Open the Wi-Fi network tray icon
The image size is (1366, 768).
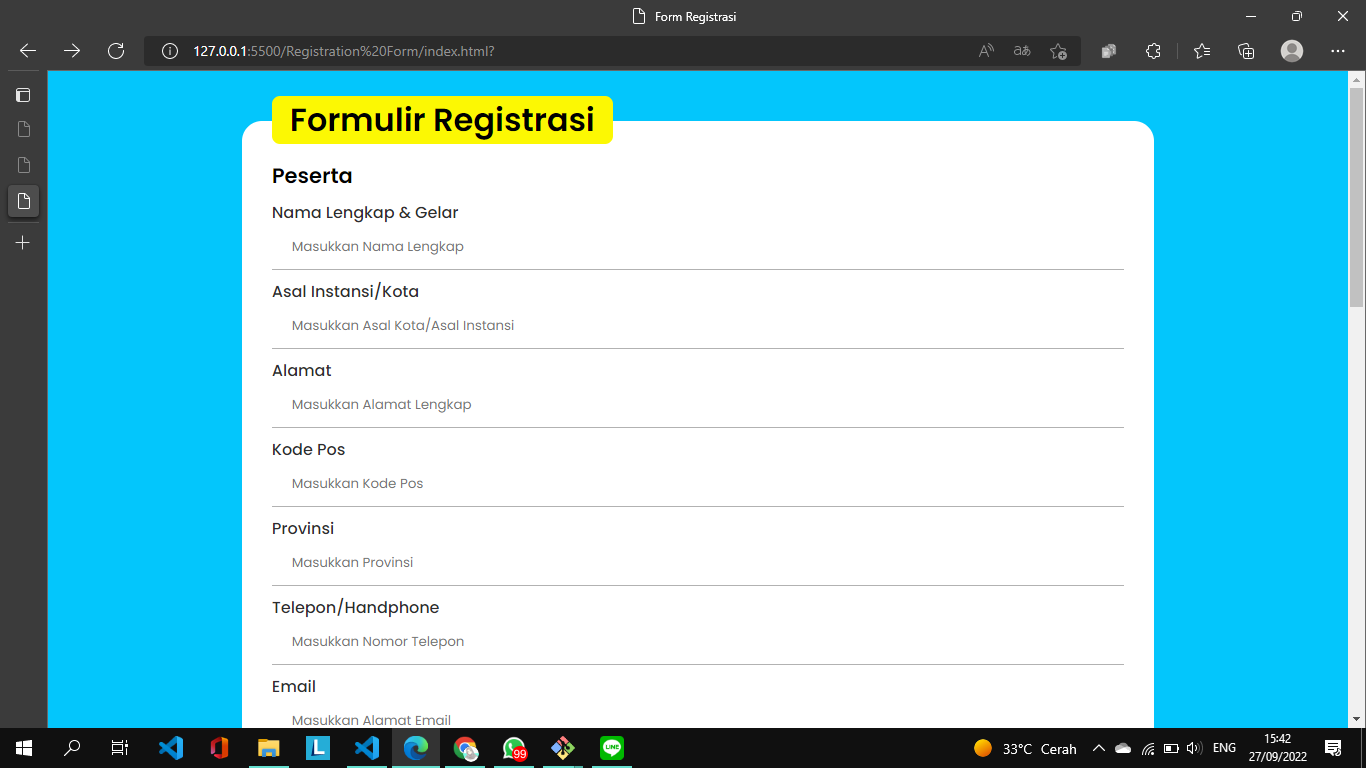coord(1148,748)
